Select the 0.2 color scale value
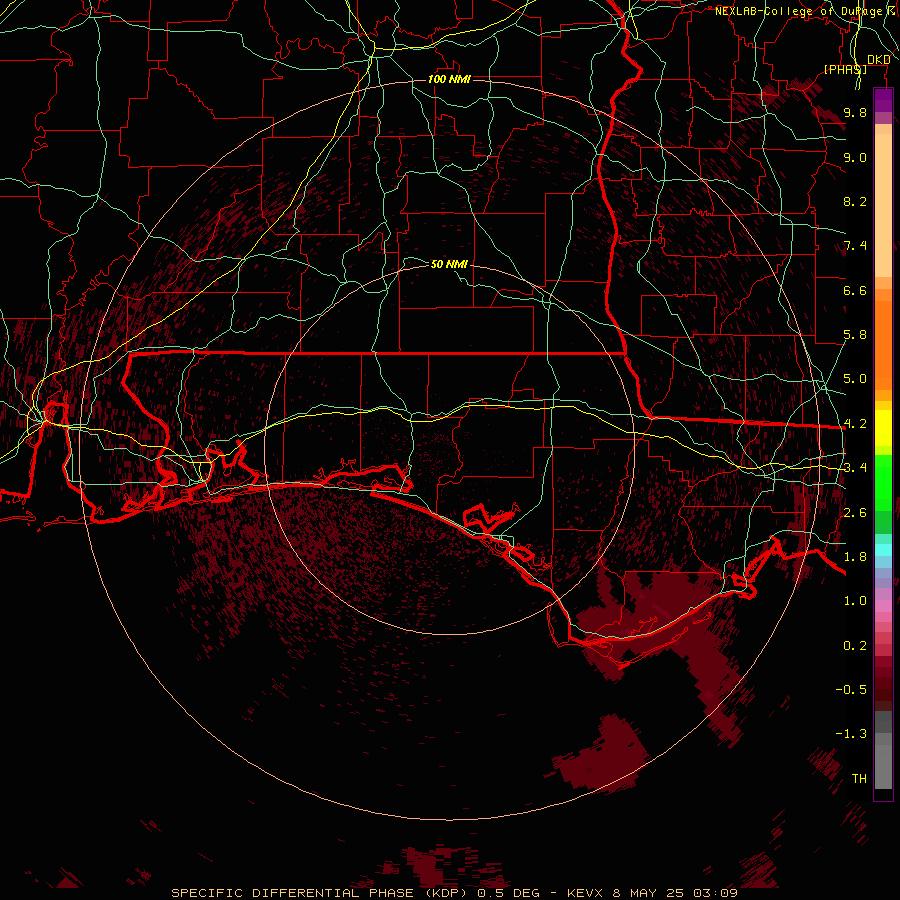 pos(855,646)
